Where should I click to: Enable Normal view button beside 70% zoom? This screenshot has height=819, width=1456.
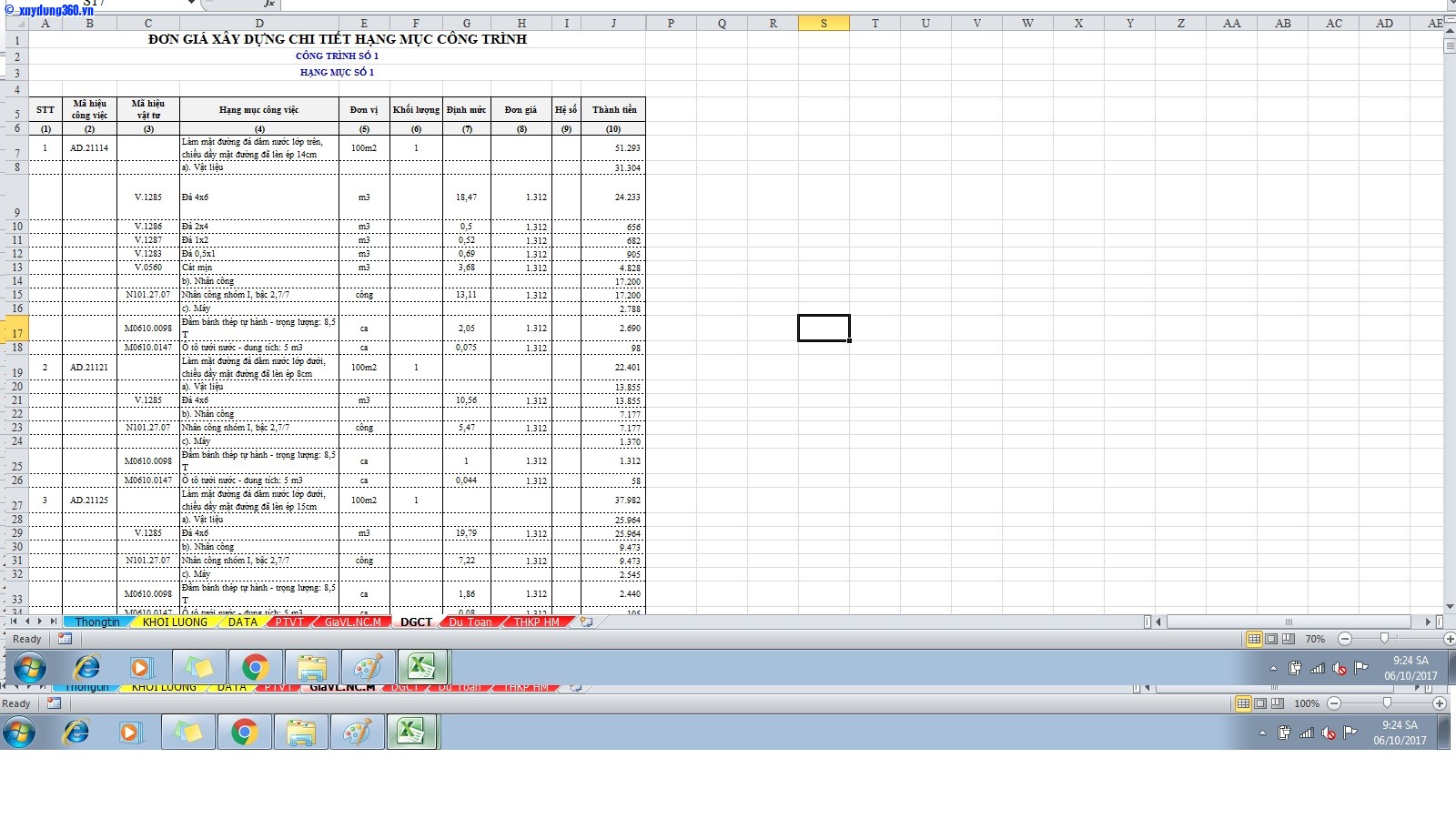point(1254,639)
